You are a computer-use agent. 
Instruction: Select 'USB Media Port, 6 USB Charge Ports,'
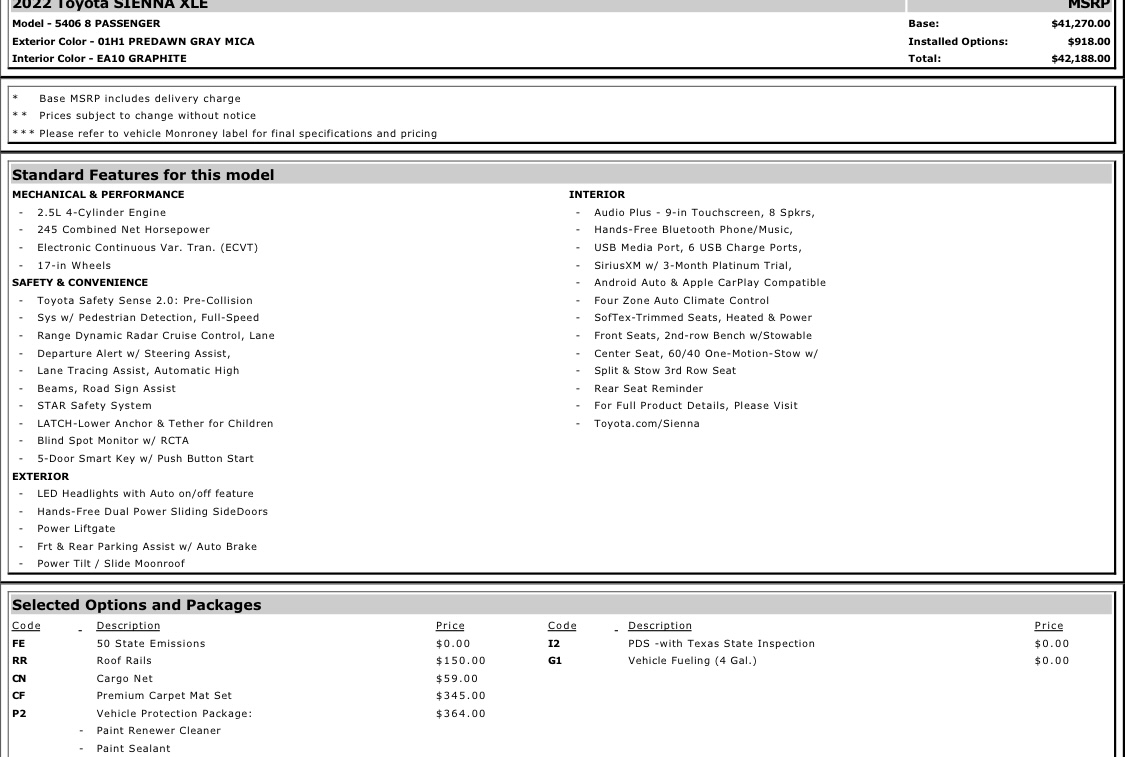point(697,248)
